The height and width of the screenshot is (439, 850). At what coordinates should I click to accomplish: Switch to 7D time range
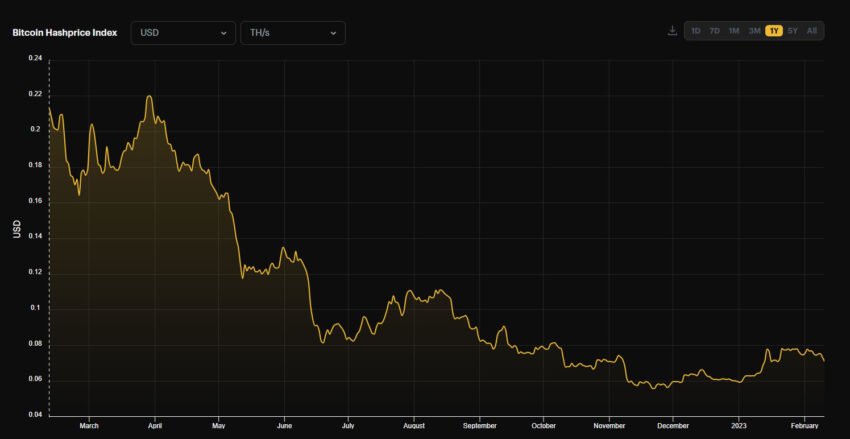pyautogui.click(x=714, y=31)
